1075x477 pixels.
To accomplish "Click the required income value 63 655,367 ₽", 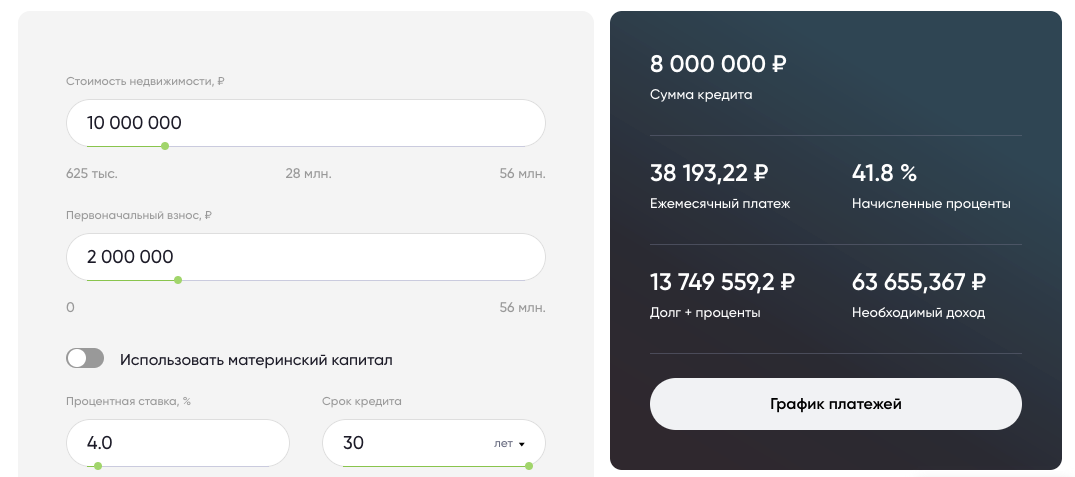I will point(919,282).
